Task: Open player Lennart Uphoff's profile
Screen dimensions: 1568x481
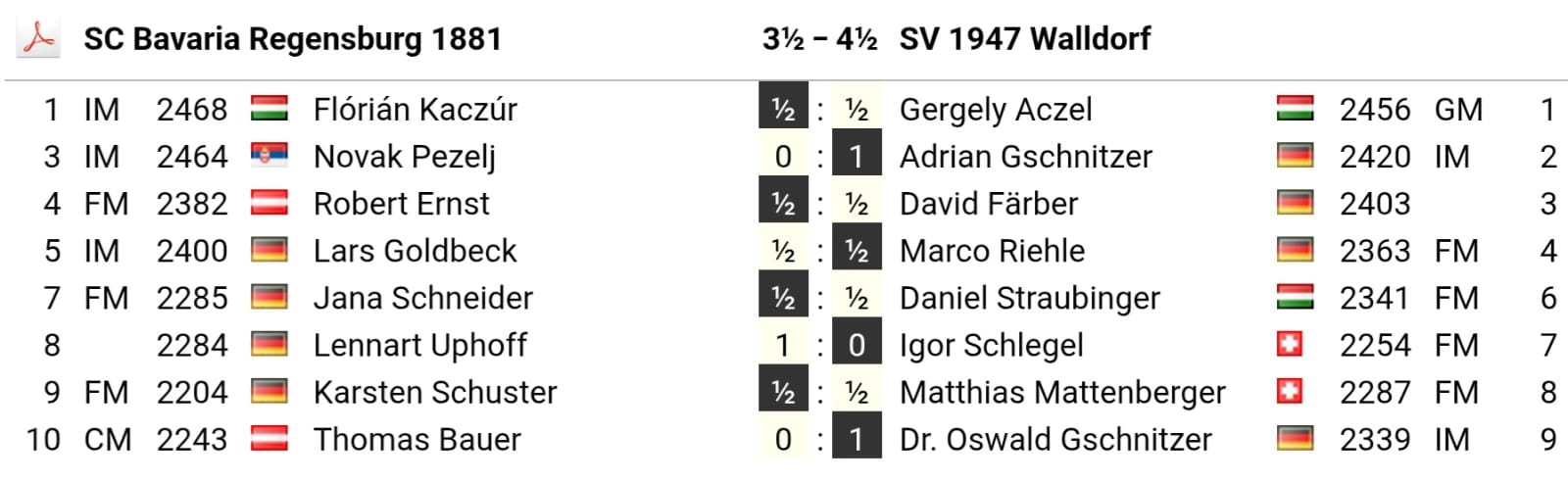Action: 419,345
